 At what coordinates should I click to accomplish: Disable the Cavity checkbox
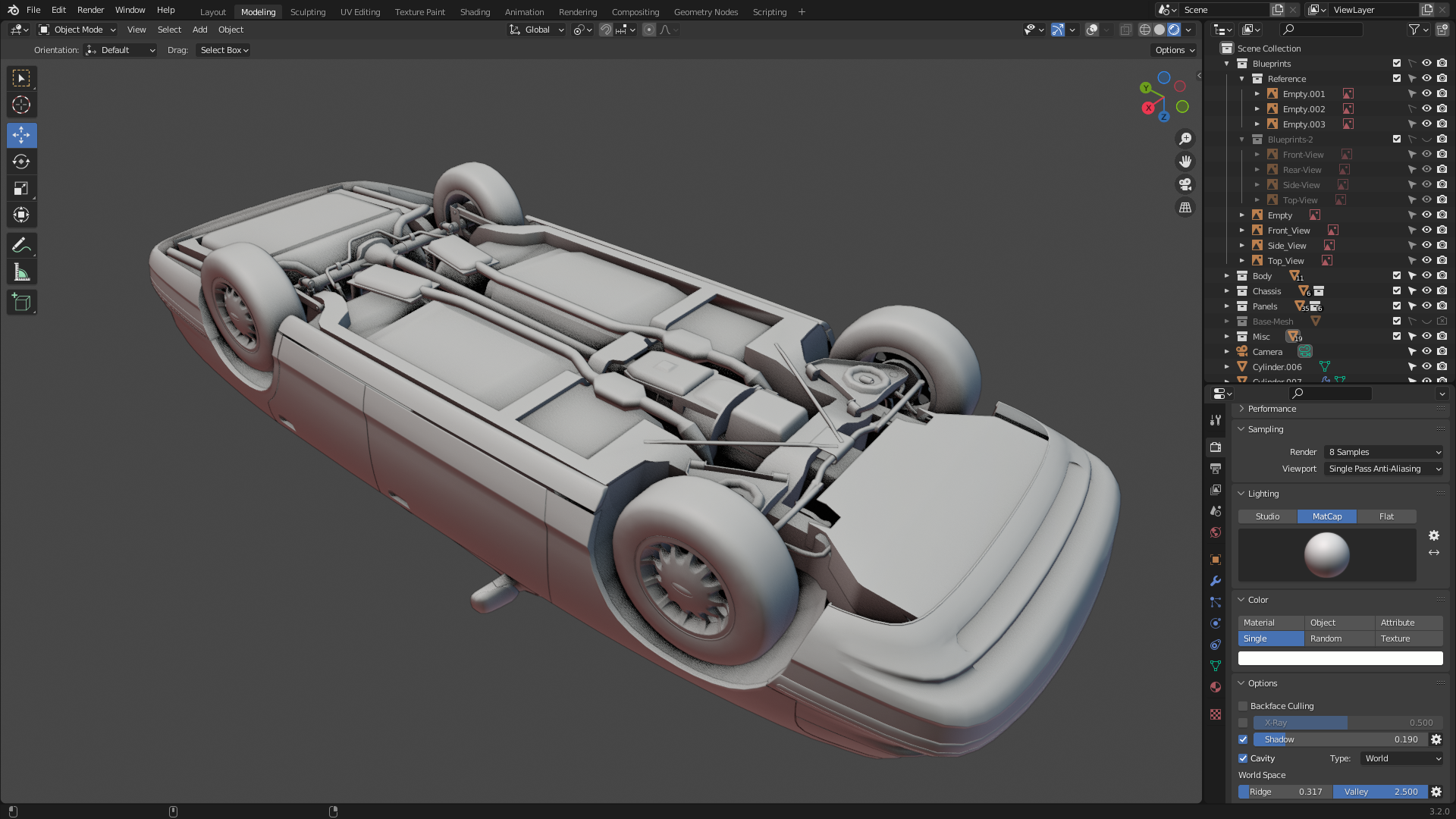pyautogui.click(x=1243, y=758)
